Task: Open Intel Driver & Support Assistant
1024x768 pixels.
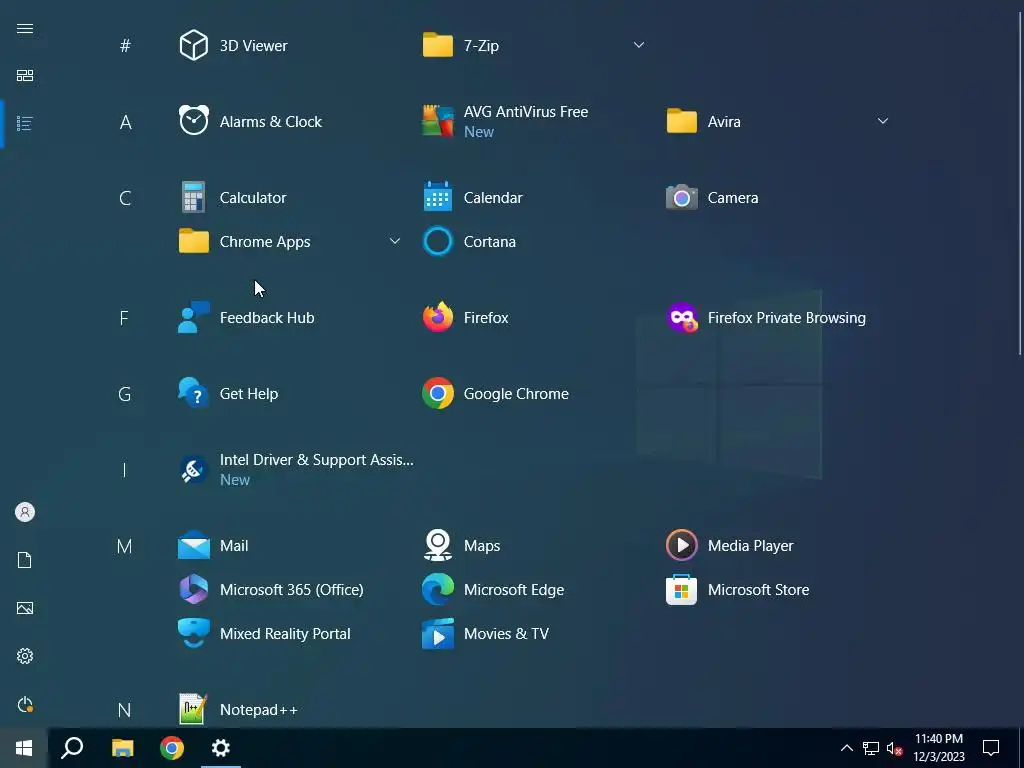Action: point(296,469)
